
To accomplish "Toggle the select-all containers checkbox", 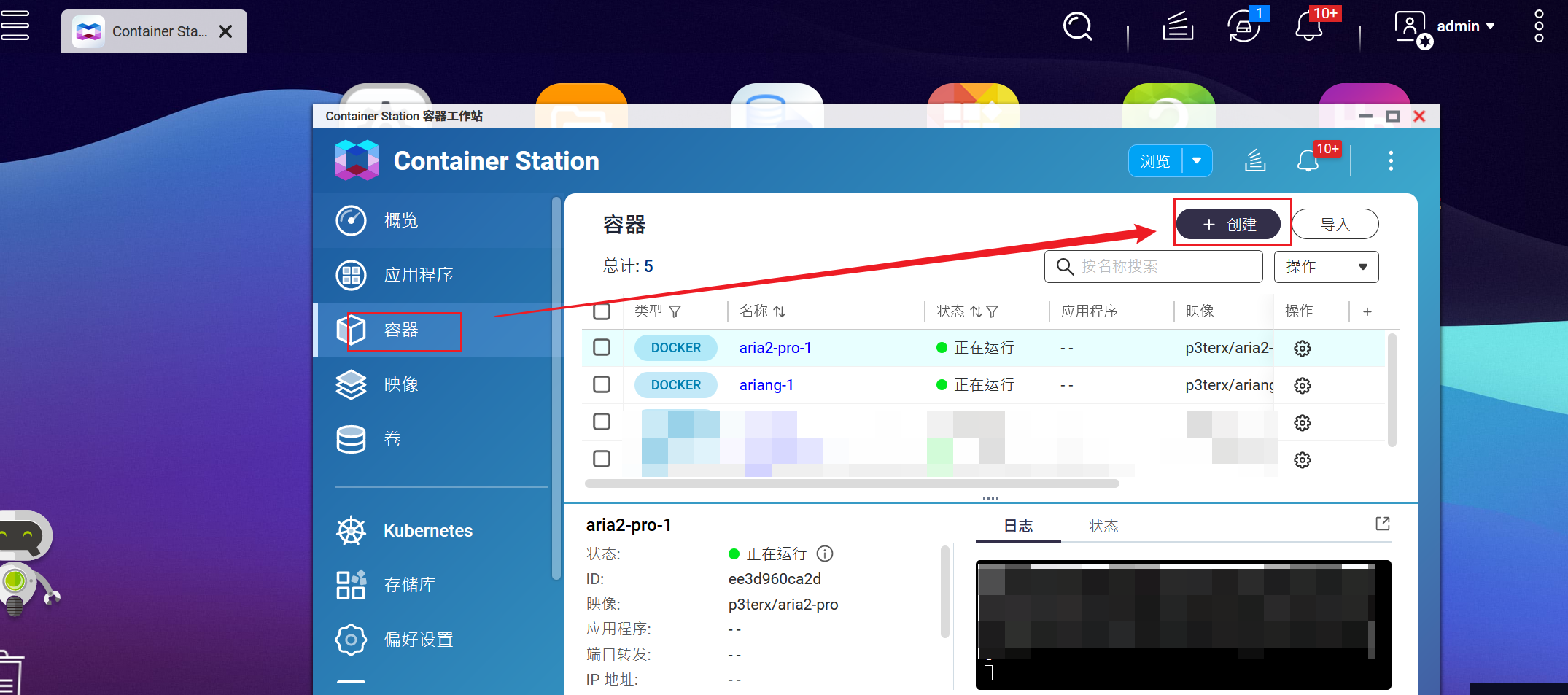I will tap(602, 311).
